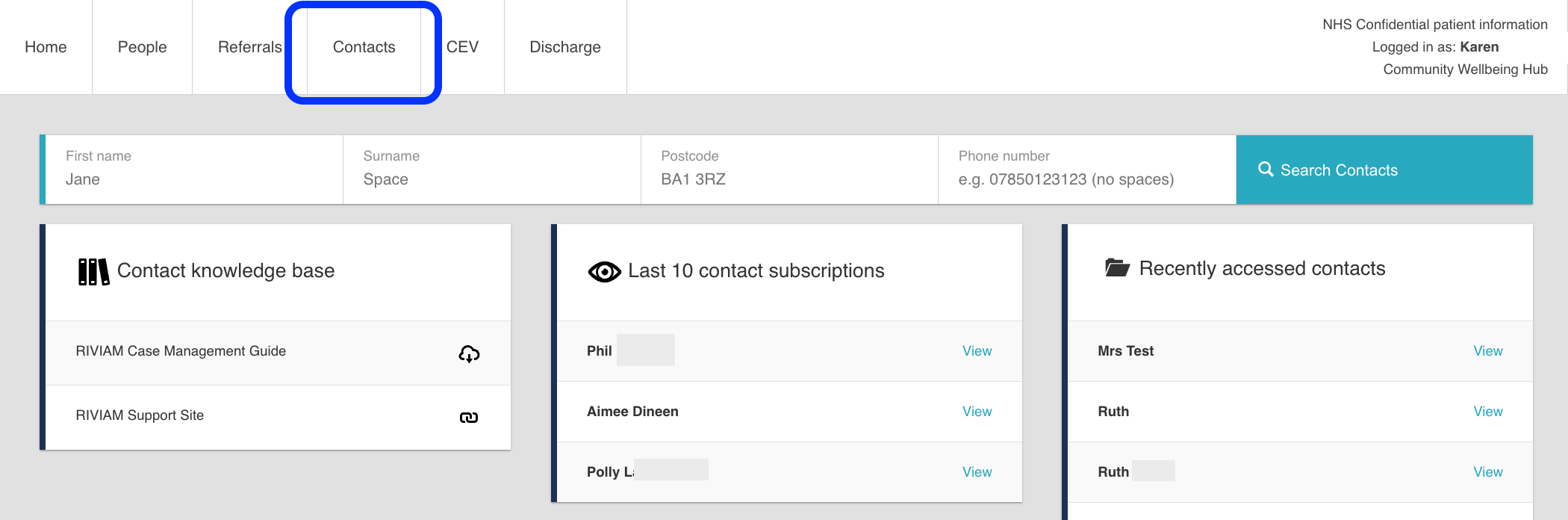The image size is (1568, 520).
Task: Select the Contacts tab
Action: (x=364, y=47)
